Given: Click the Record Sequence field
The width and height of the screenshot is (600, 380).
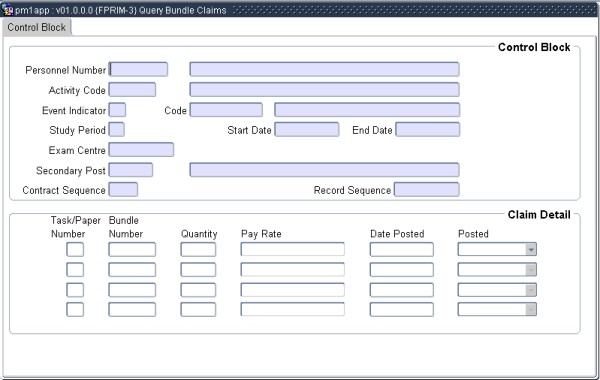Looking at the screenshot, I should tap(427, 189).
